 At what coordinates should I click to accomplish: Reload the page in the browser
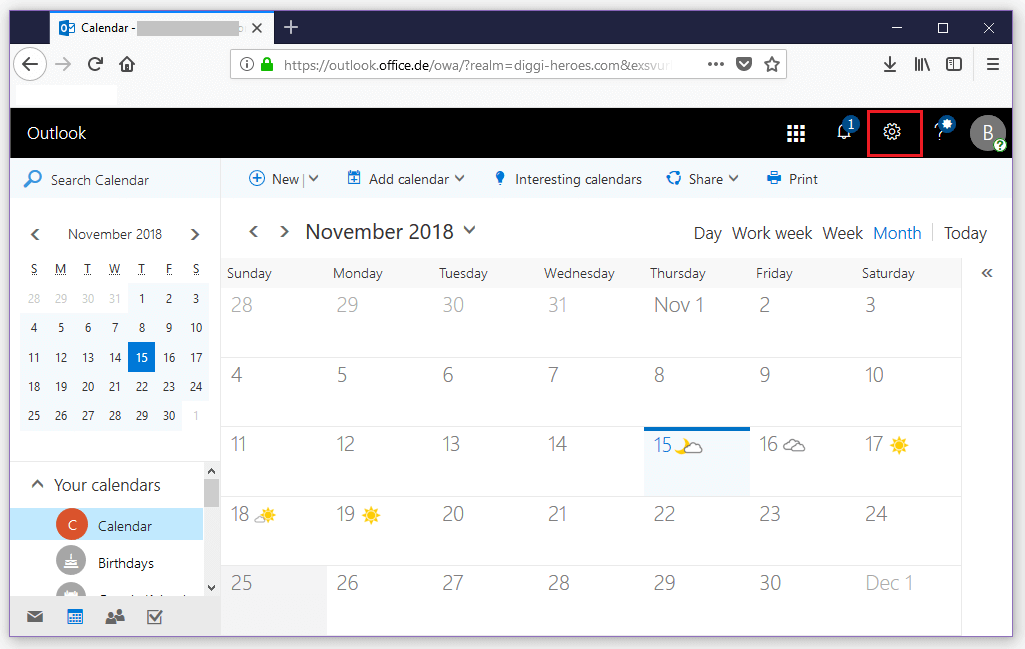point(95,64)
